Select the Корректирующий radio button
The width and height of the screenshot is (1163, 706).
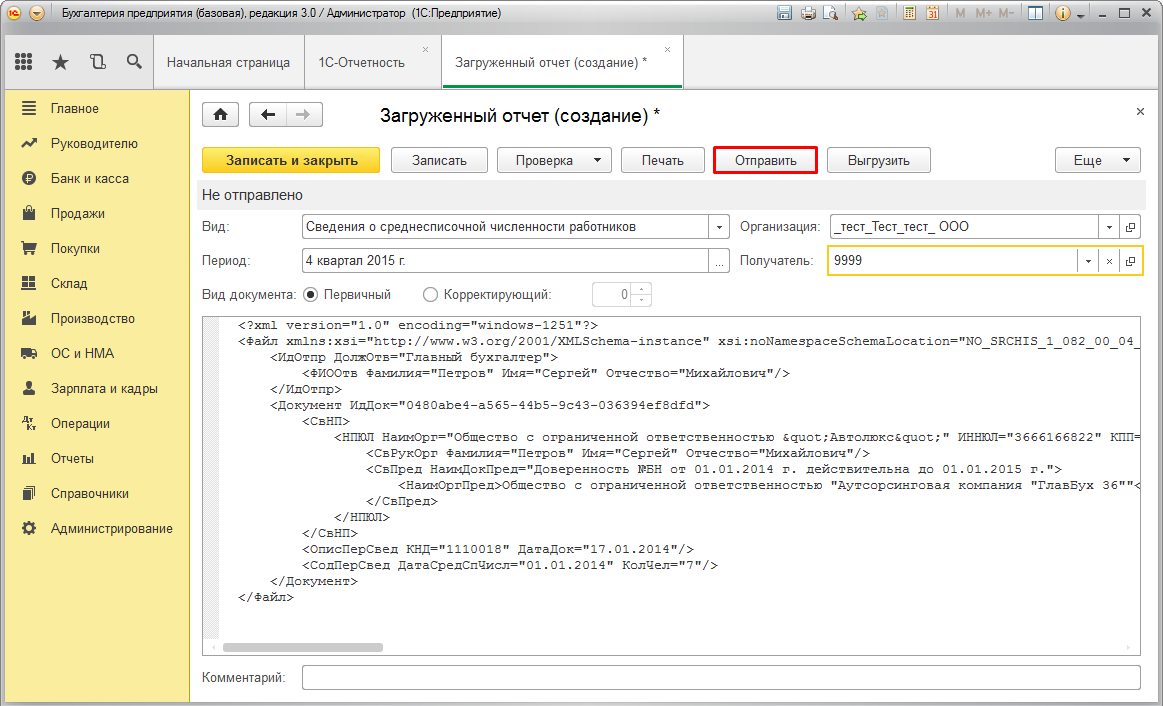pyautogui.click(x=430, y=294)
